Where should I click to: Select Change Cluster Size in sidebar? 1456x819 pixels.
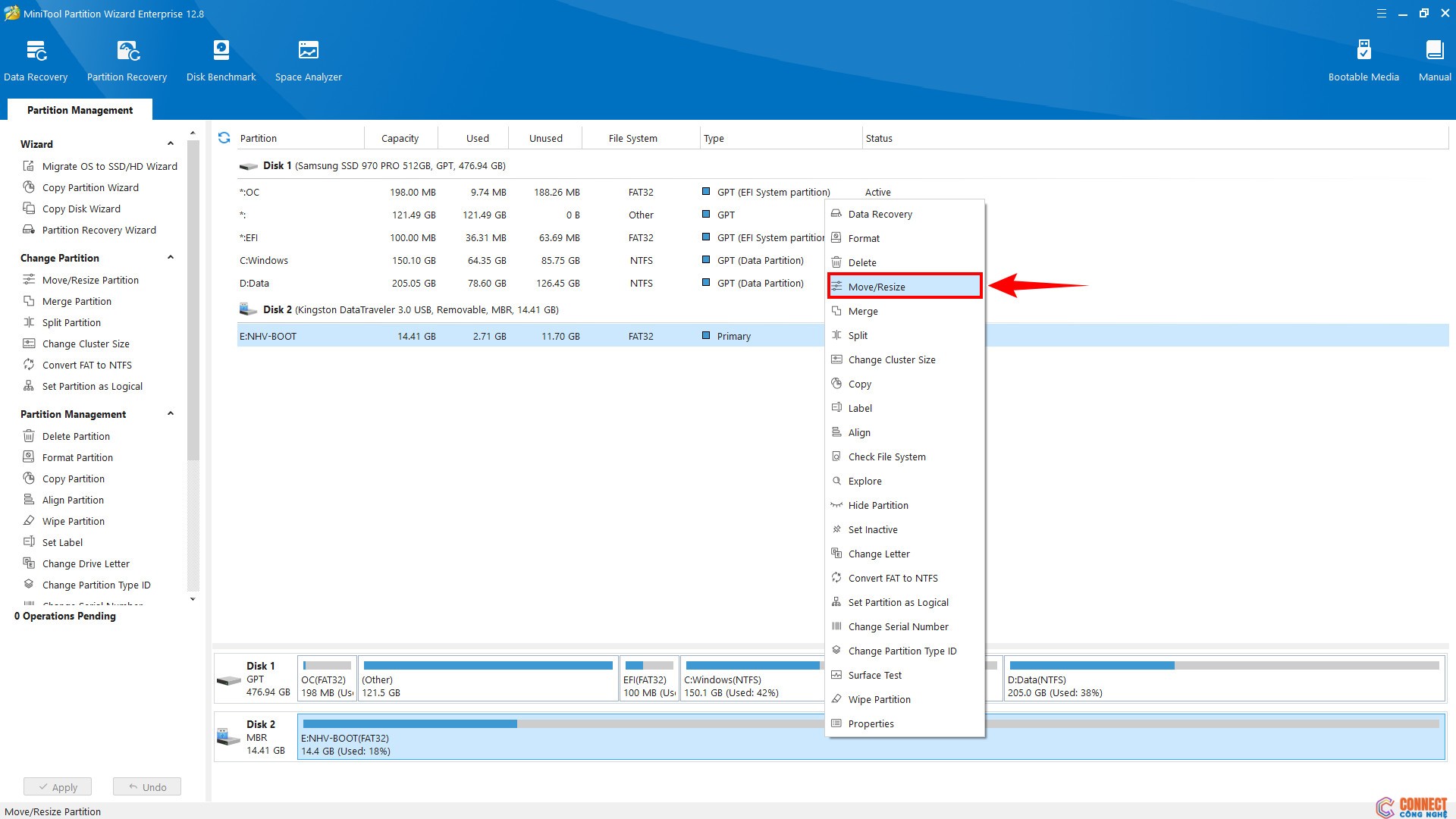tap(76, 344)
